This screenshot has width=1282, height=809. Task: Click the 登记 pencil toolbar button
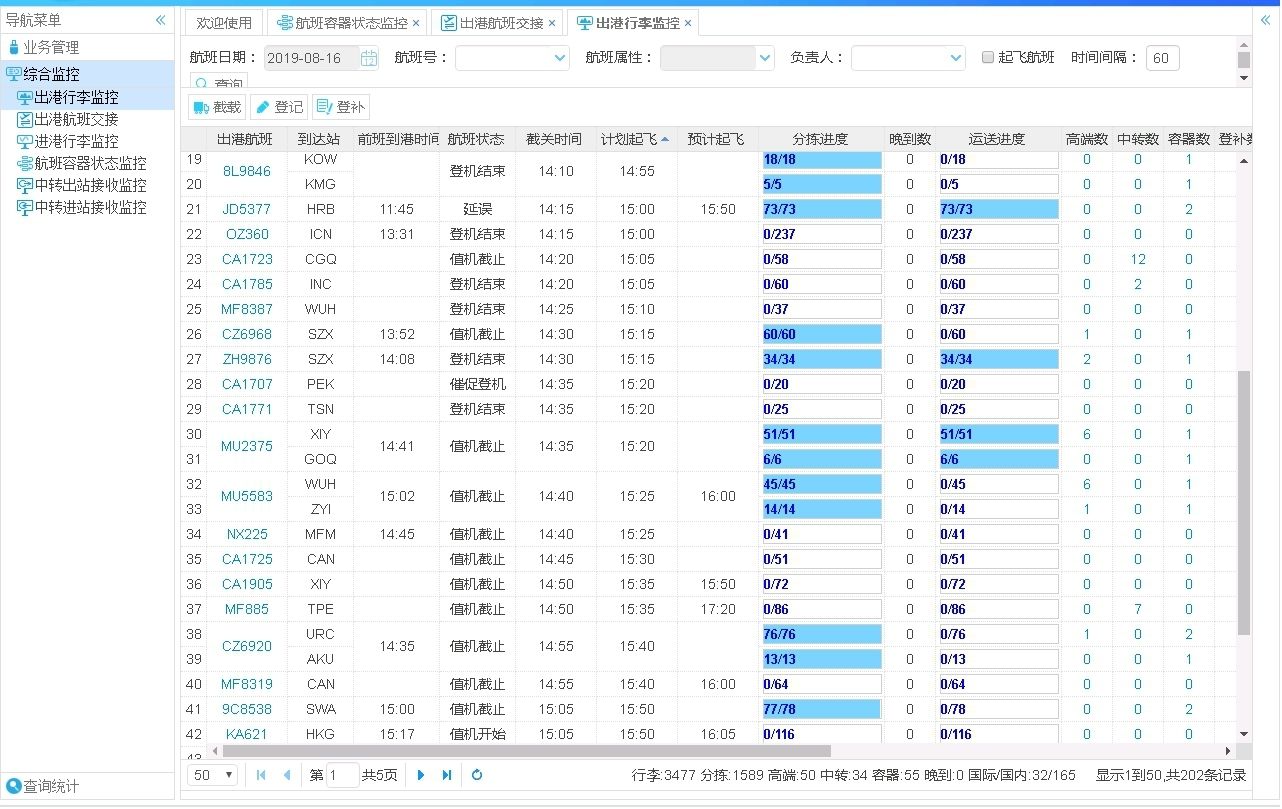278,107
